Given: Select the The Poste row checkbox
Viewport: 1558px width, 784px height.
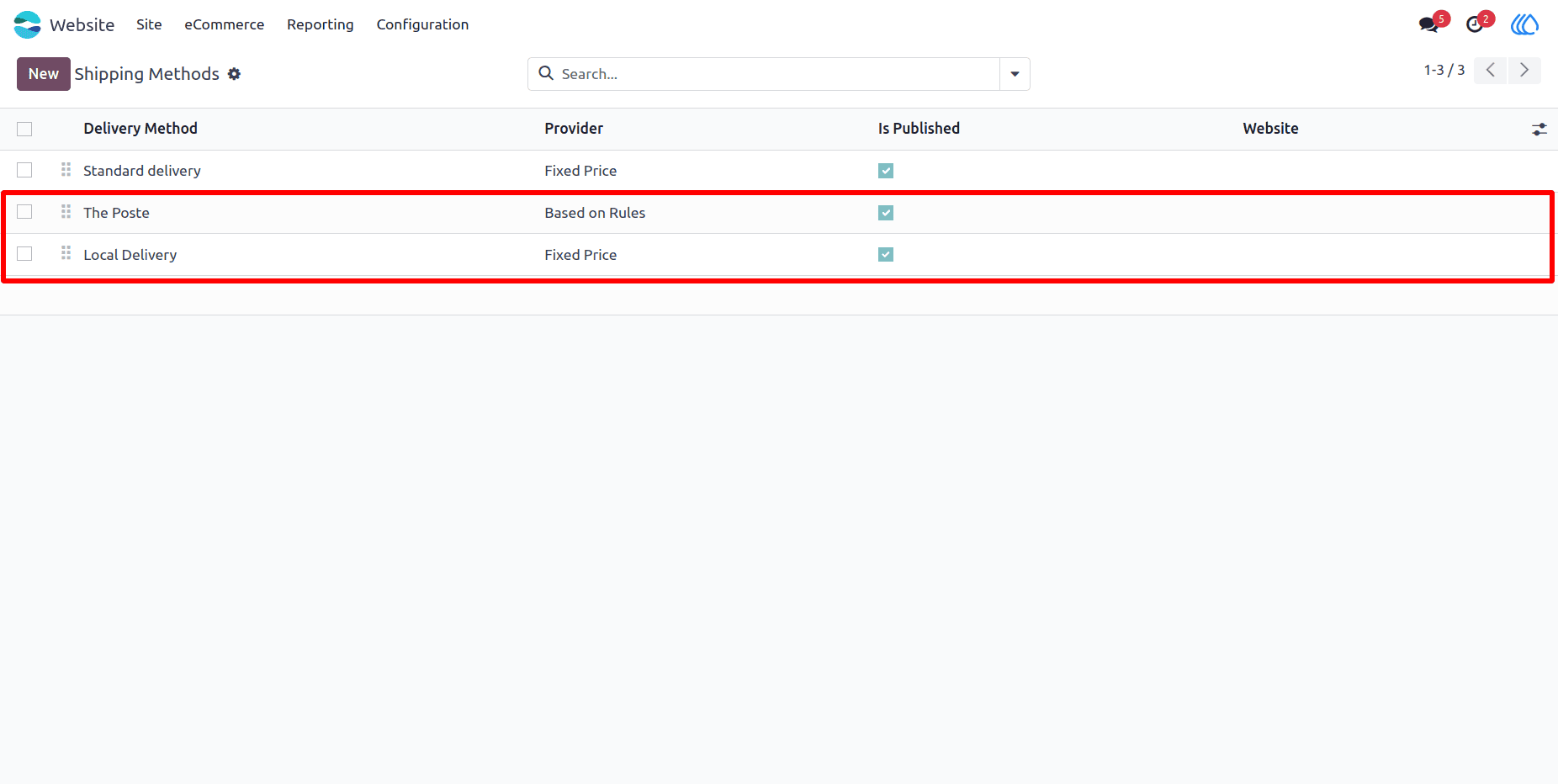Looking at the screenshot, I should tap(24, 212).
